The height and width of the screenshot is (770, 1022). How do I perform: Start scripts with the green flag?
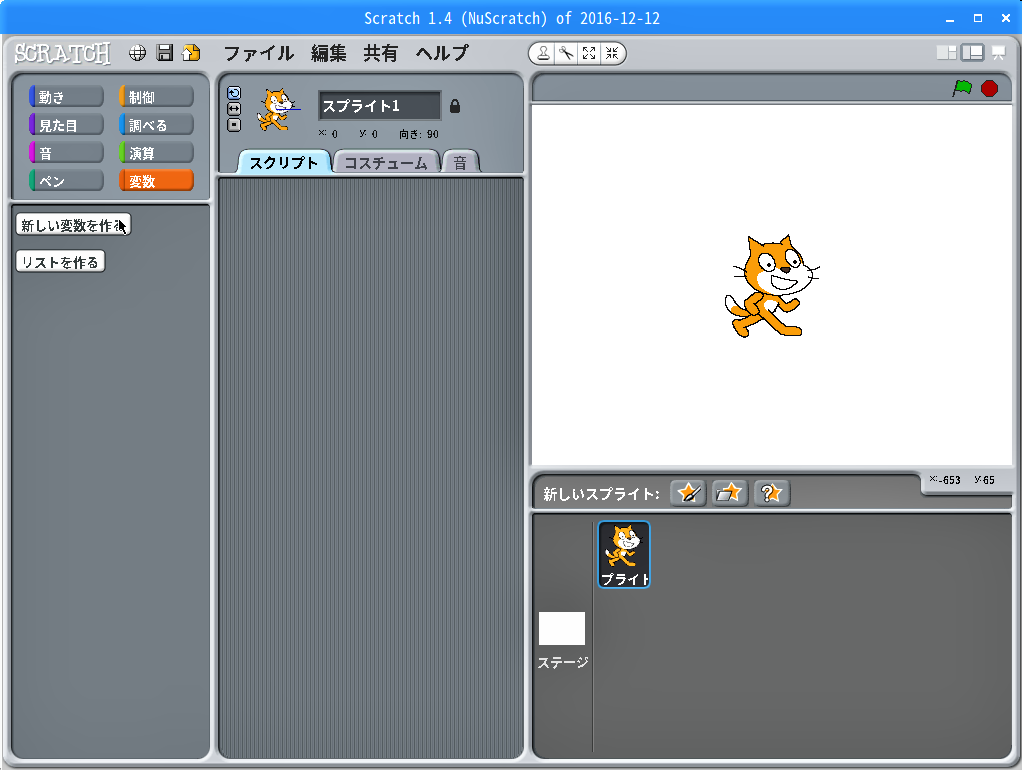[962, 88]
